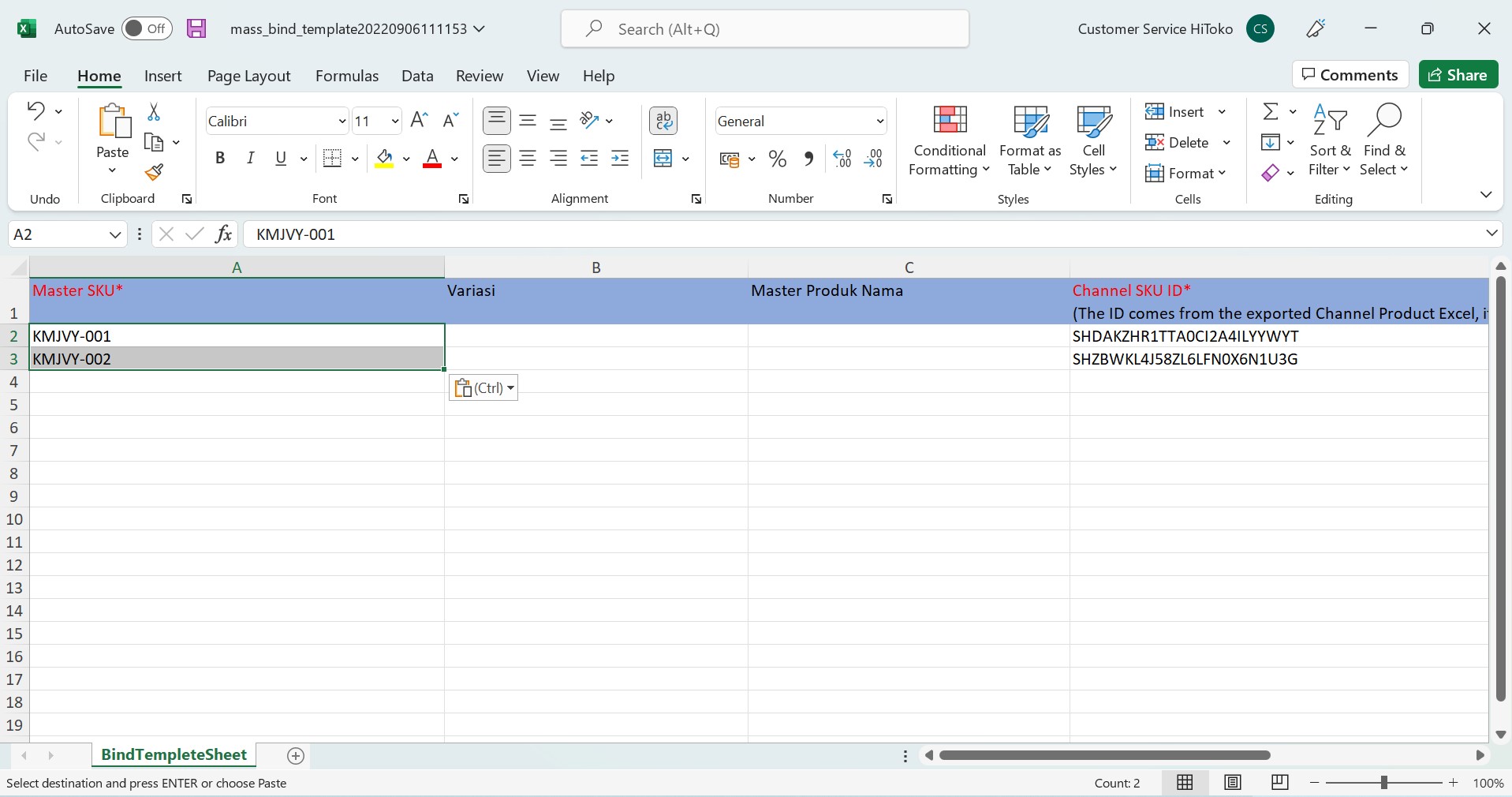This screenshot has width=1512, height=797.
Task: Apply the red Font Color
Action: pyautogui.click(x=432, y=159)
